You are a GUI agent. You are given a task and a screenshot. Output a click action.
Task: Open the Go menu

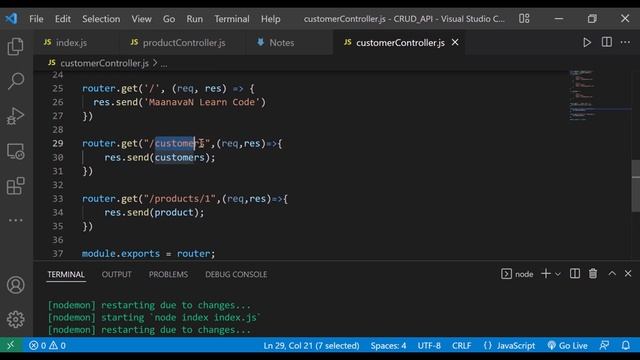[x=169, y=19]
